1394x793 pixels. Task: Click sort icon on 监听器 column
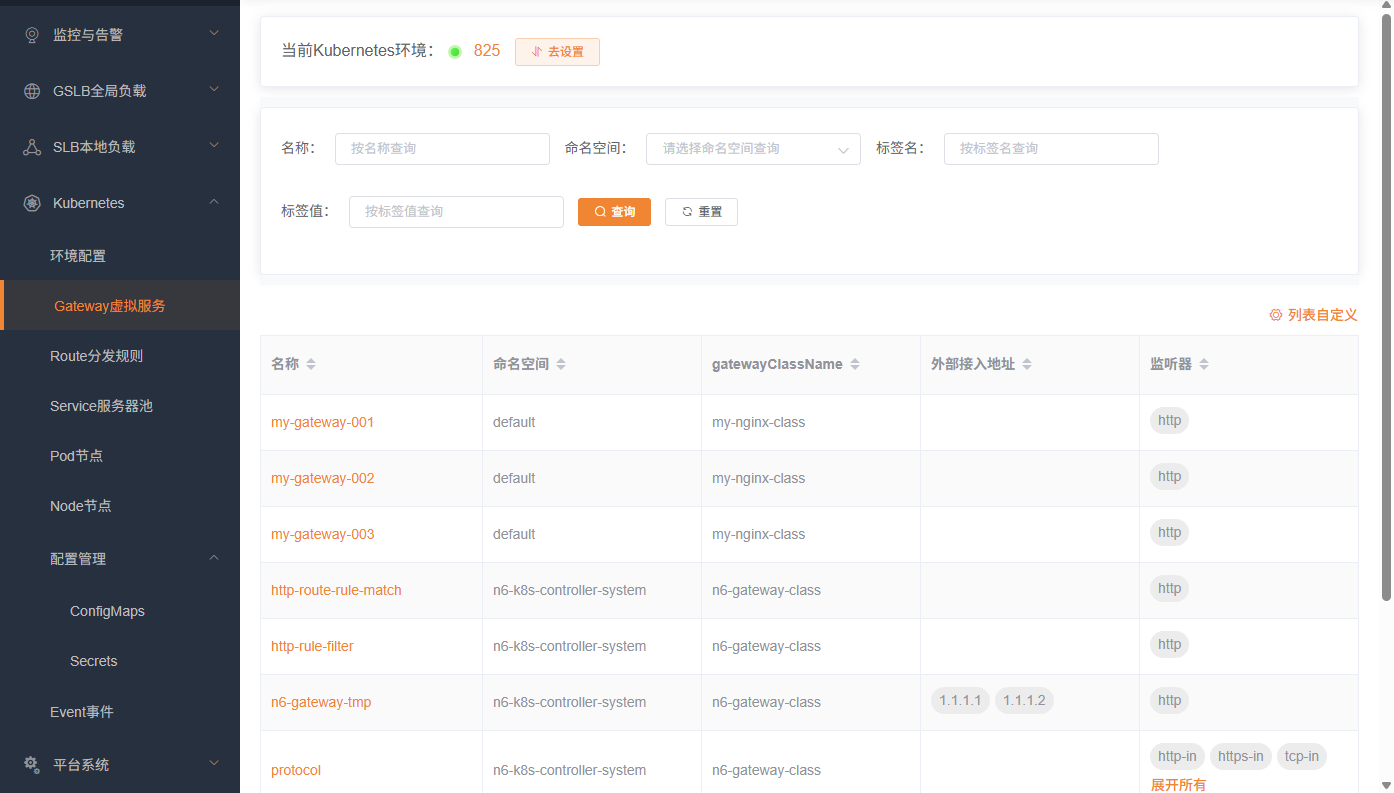coord(1204,365)
